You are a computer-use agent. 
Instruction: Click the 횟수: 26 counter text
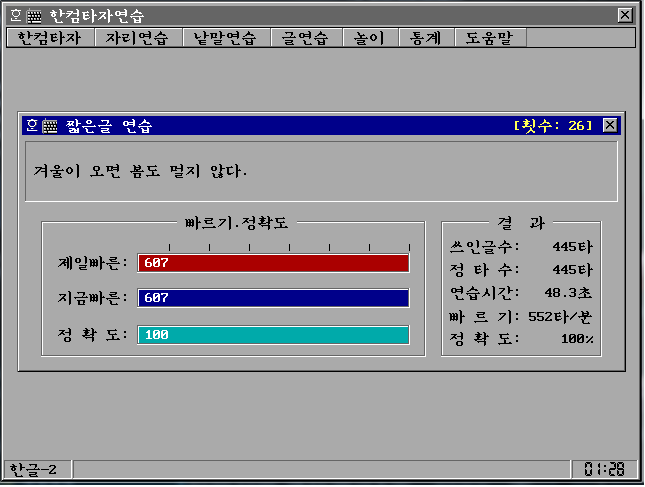coord(553,125)
